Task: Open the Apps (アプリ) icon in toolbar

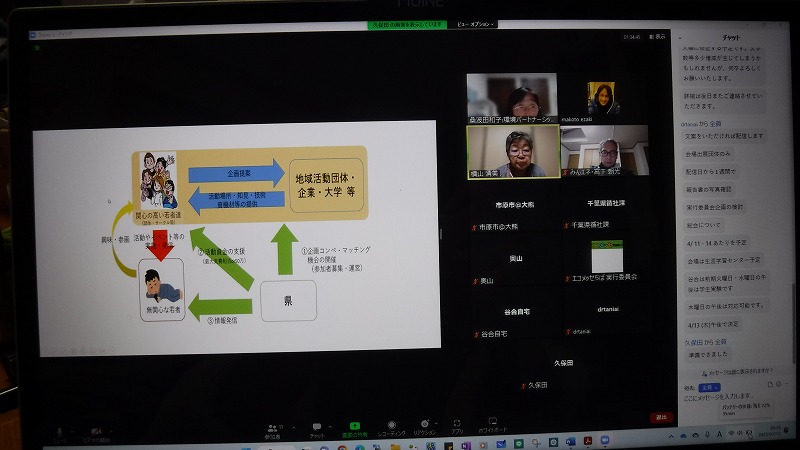Action: point(457,423)
